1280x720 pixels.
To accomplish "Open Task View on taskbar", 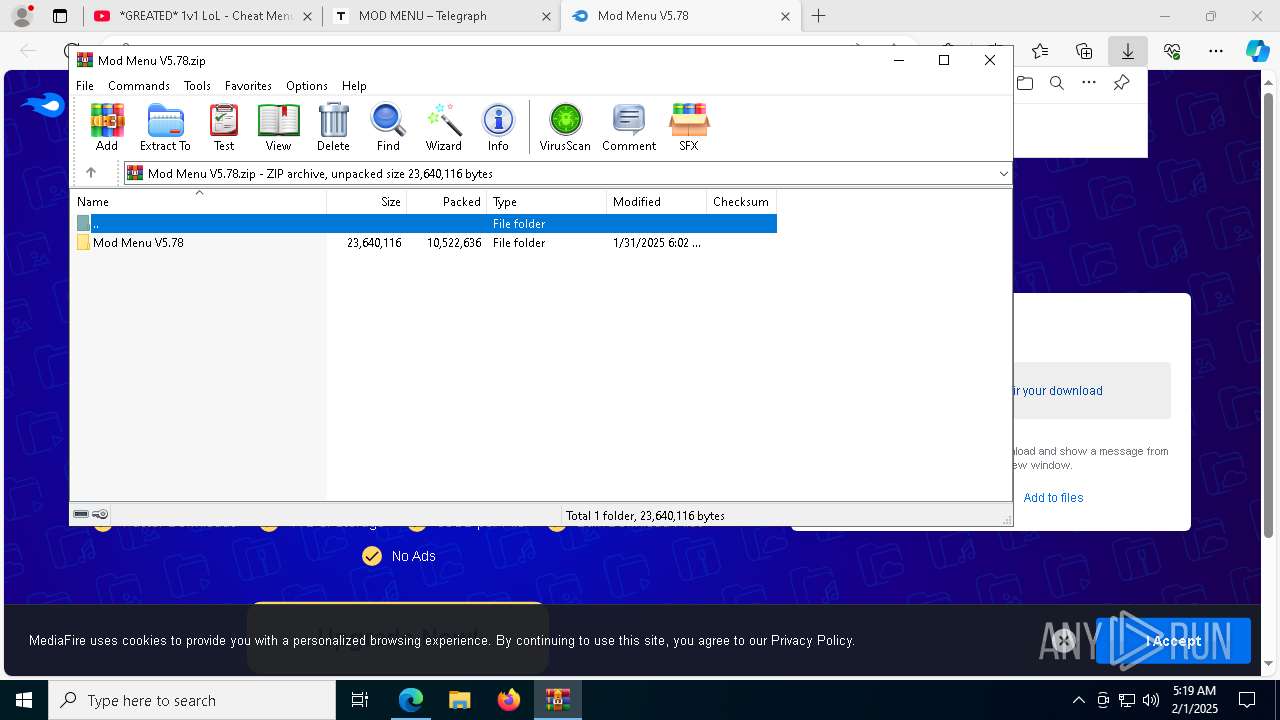I will coord(360,700).
